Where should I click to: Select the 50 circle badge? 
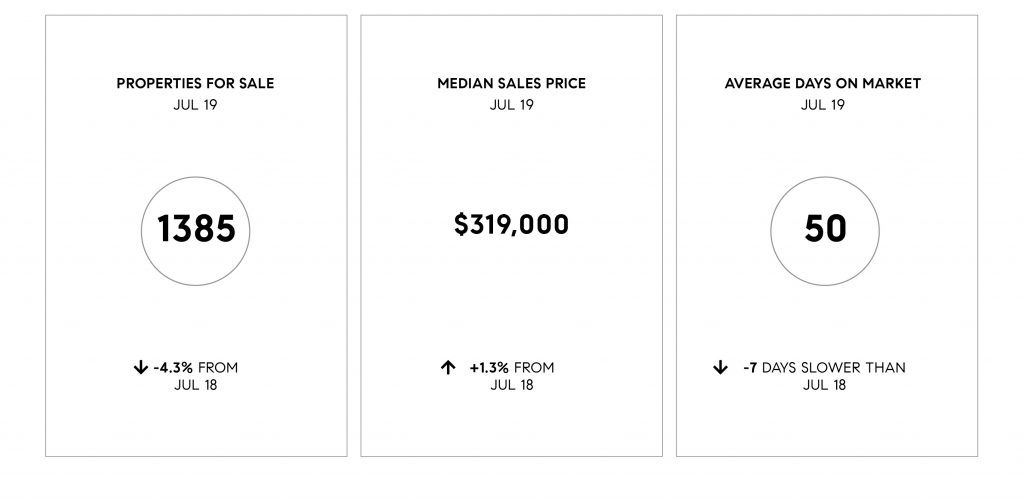(x=825, y=230)
